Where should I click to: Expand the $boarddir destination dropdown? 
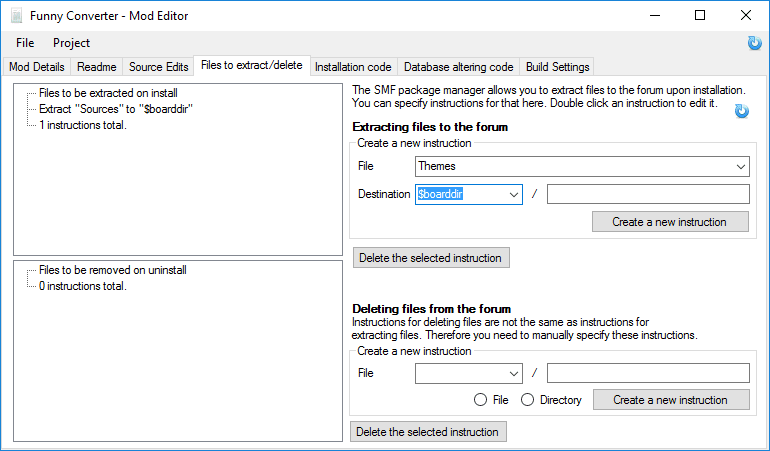(x=513, y=194)
